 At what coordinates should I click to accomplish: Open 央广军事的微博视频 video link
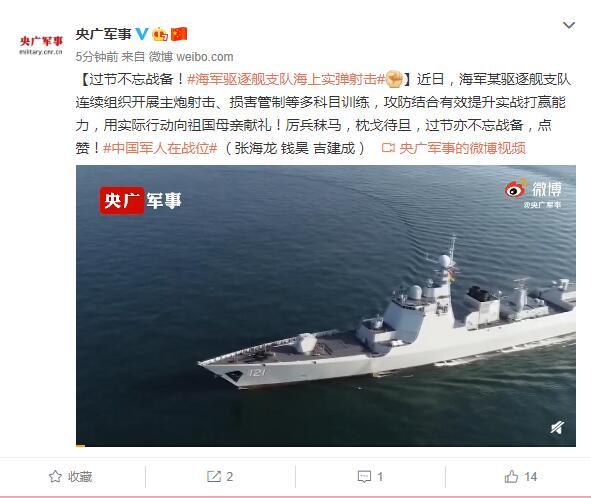tap(462, 148)
